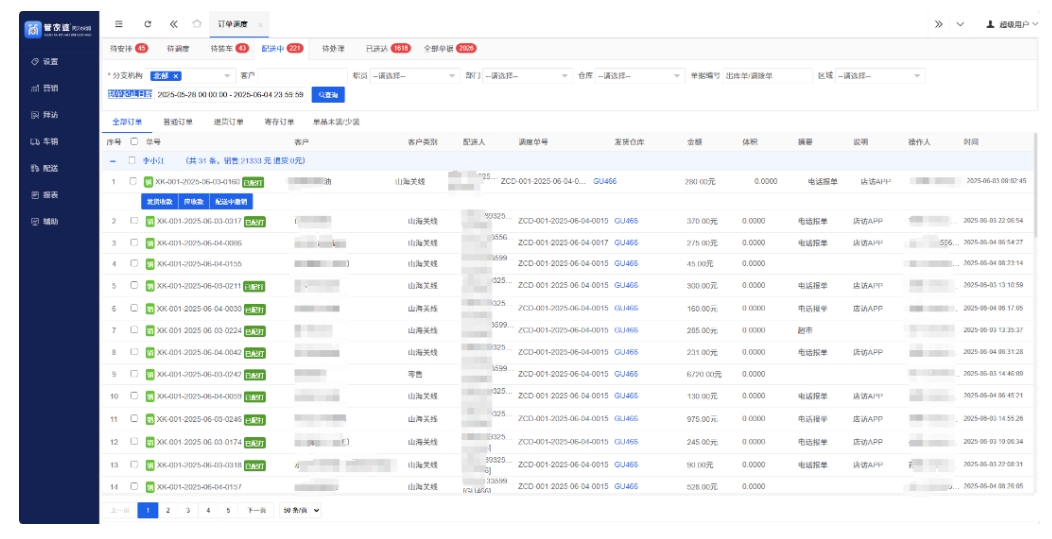Image resolution: width=1052 pixels, height=539 pixels.
Task: Switch to the 全部单据 2026 tab
Action: click(x=450, y=48)
